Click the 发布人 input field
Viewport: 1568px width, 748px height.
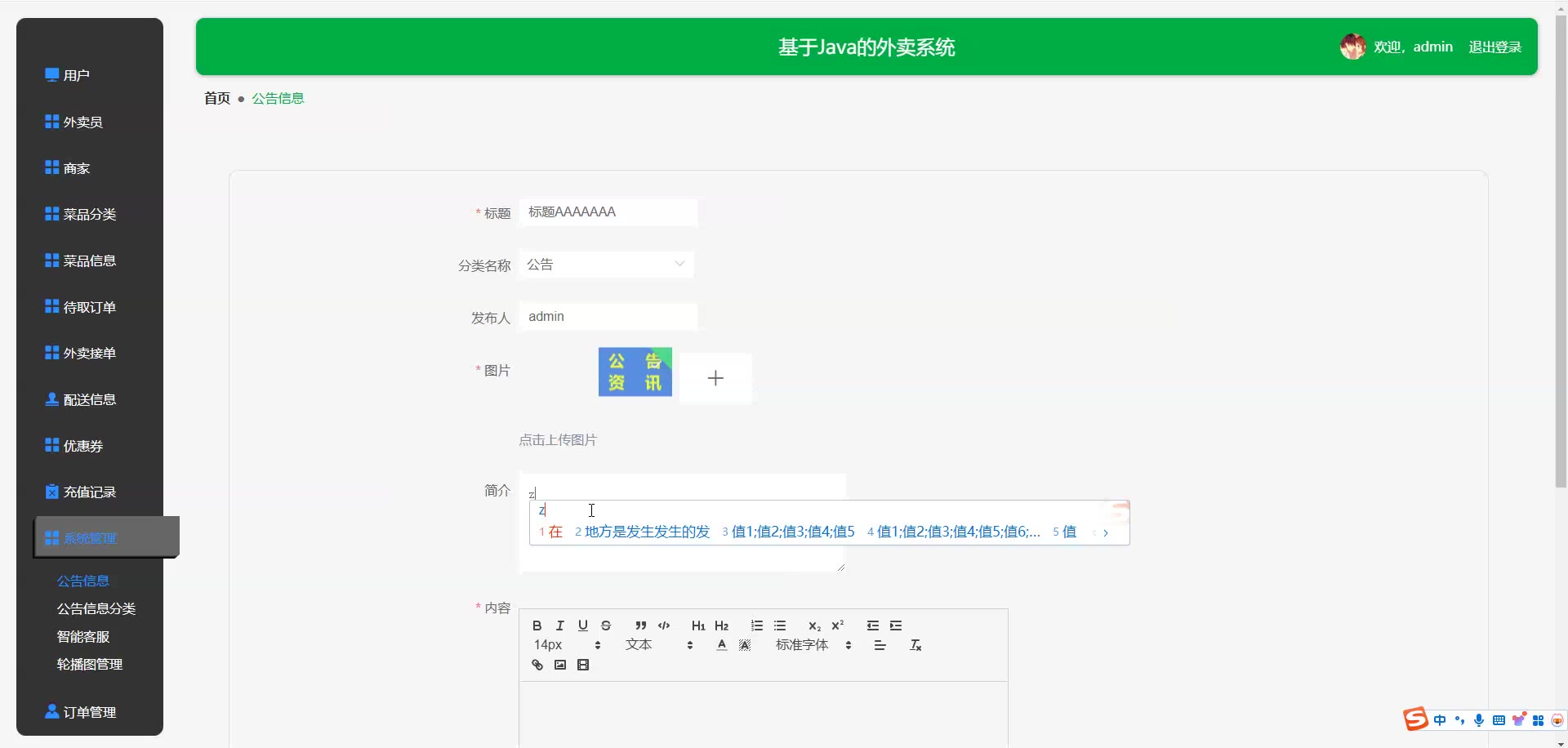coord(608,317)
